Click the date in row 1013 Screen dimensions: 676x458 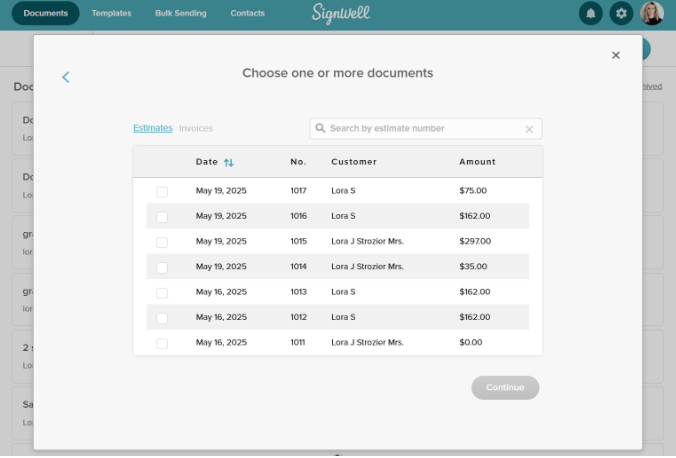pyautogui.click(x=221, y=292)
